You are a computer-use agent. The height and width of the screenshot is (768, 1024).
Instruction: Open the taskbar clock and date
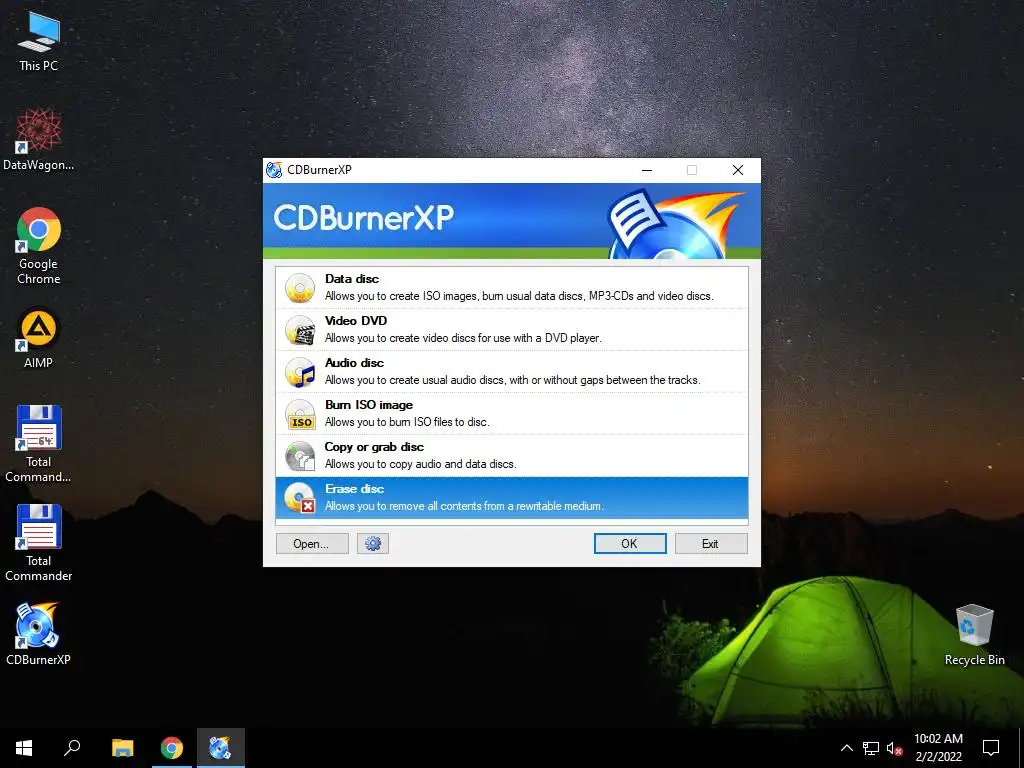pos(938,748)
